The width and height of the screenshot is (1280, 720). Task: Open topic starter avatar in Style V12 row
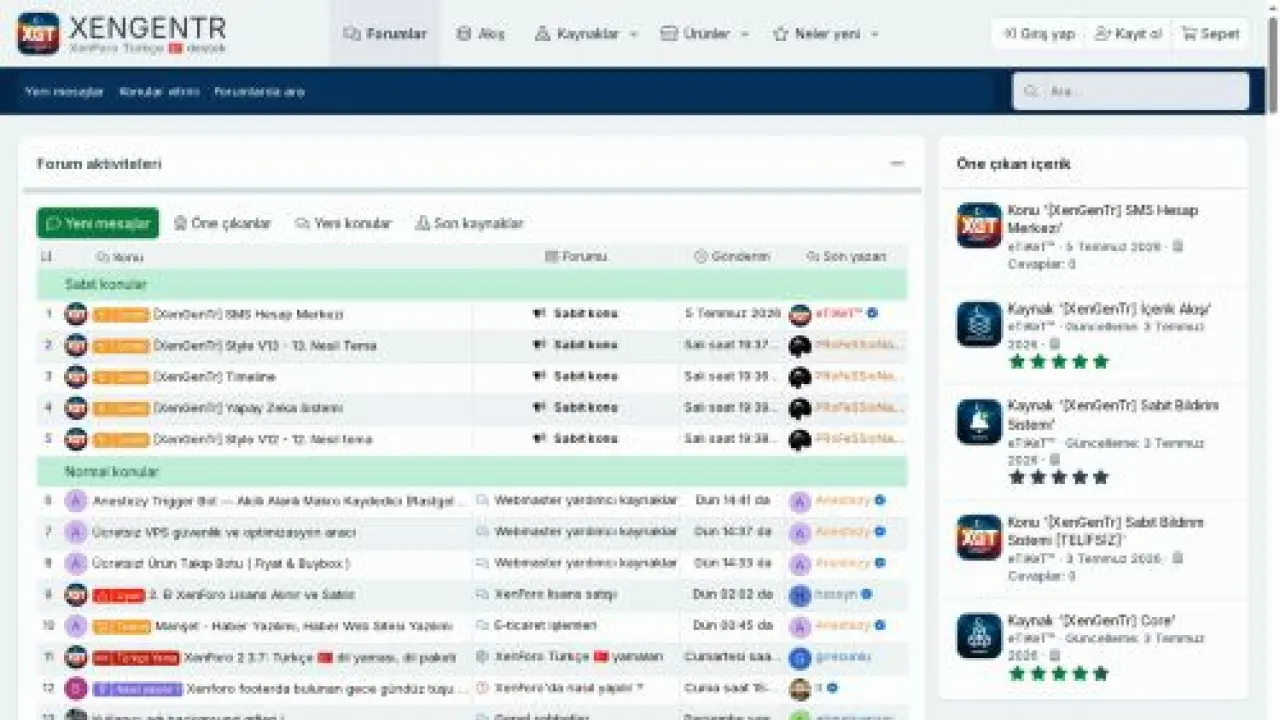pyautogui.click(x=76, y=439)
